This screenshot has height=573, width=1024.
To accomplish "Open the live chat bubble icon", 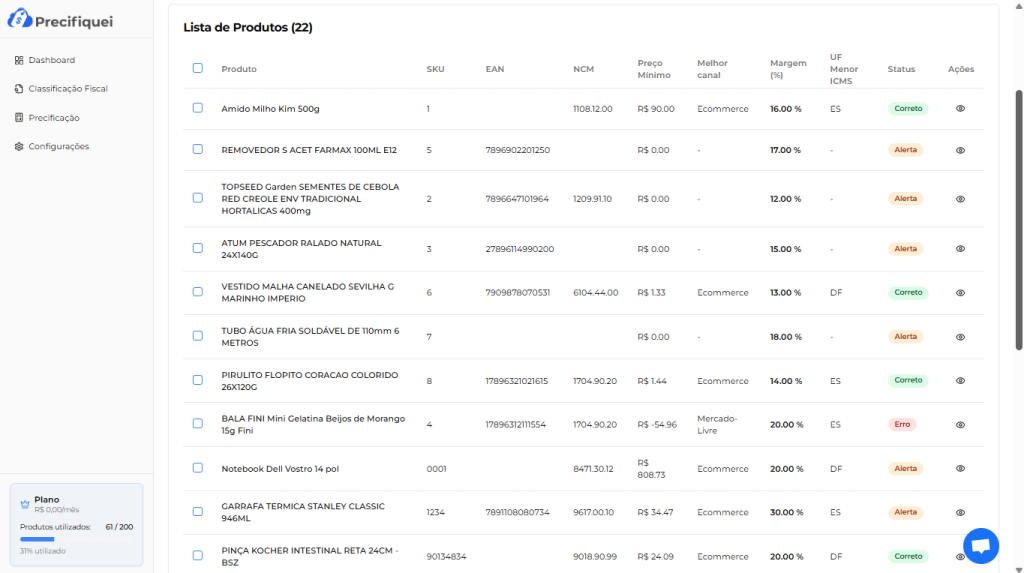I will coord(980,546).
